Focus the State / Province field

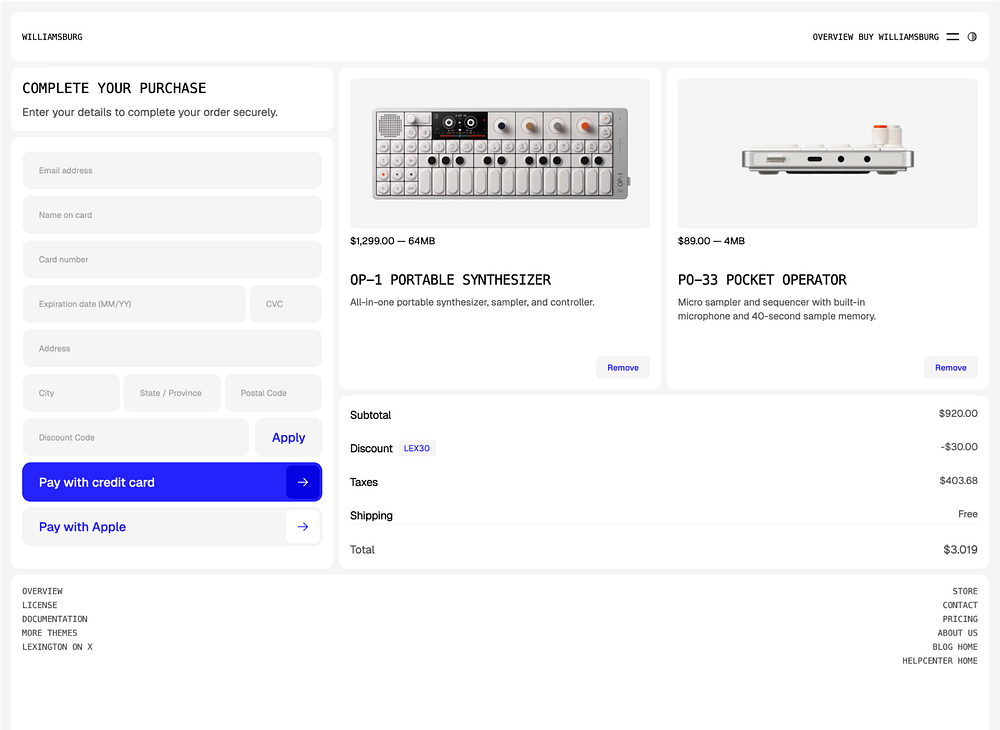click(172, 393)
